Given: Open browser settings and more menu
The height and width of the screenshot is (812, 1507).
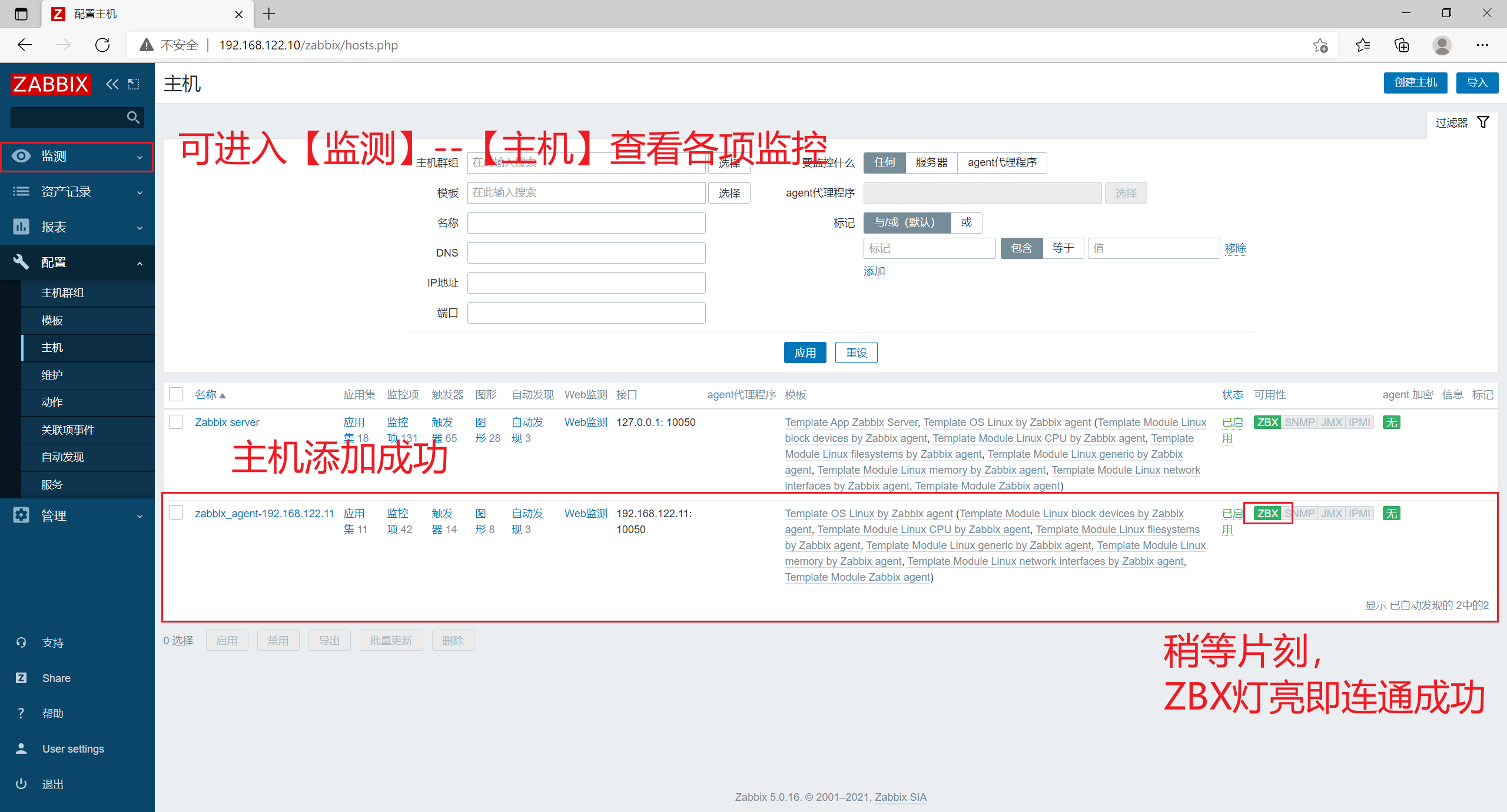Looking at the screenshot, I should point(1482,45).
